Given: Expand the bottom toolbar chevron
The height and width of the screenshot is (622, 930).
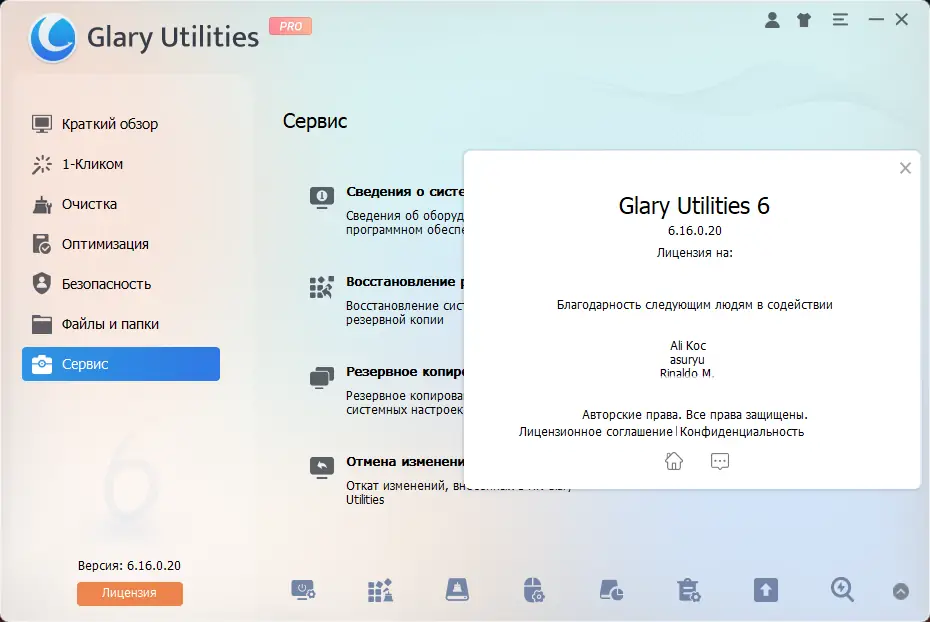Looking at the screenshot, I should 900,591.
